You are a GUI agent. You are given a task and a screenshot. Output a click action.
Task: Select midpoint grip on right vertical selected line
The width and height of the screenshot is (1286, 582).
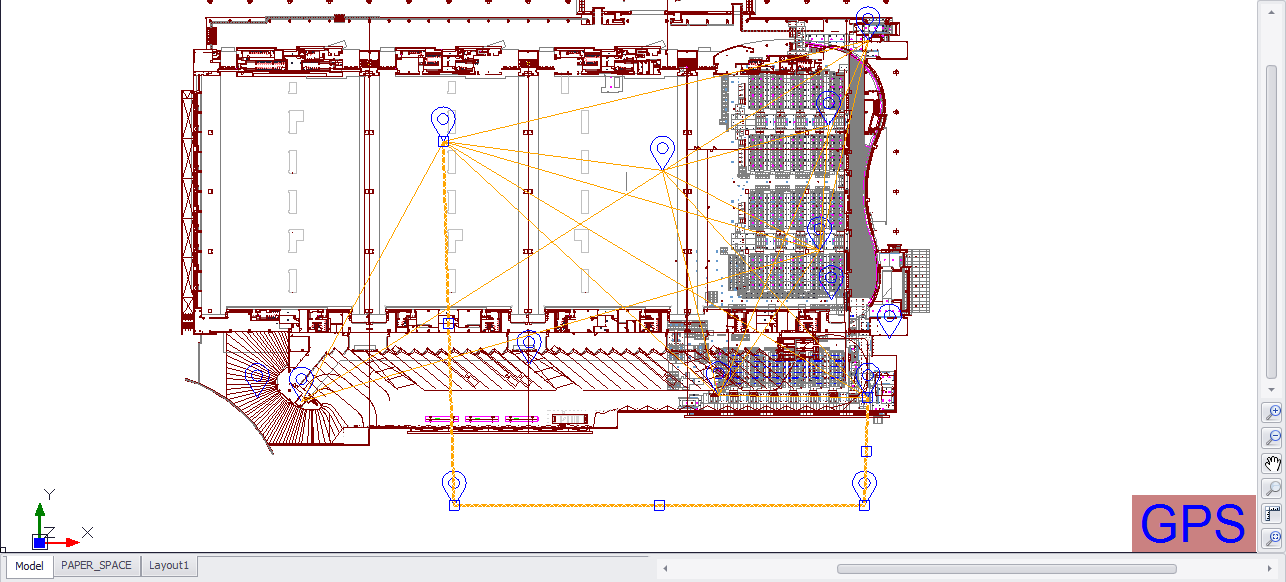click(866, 451)
